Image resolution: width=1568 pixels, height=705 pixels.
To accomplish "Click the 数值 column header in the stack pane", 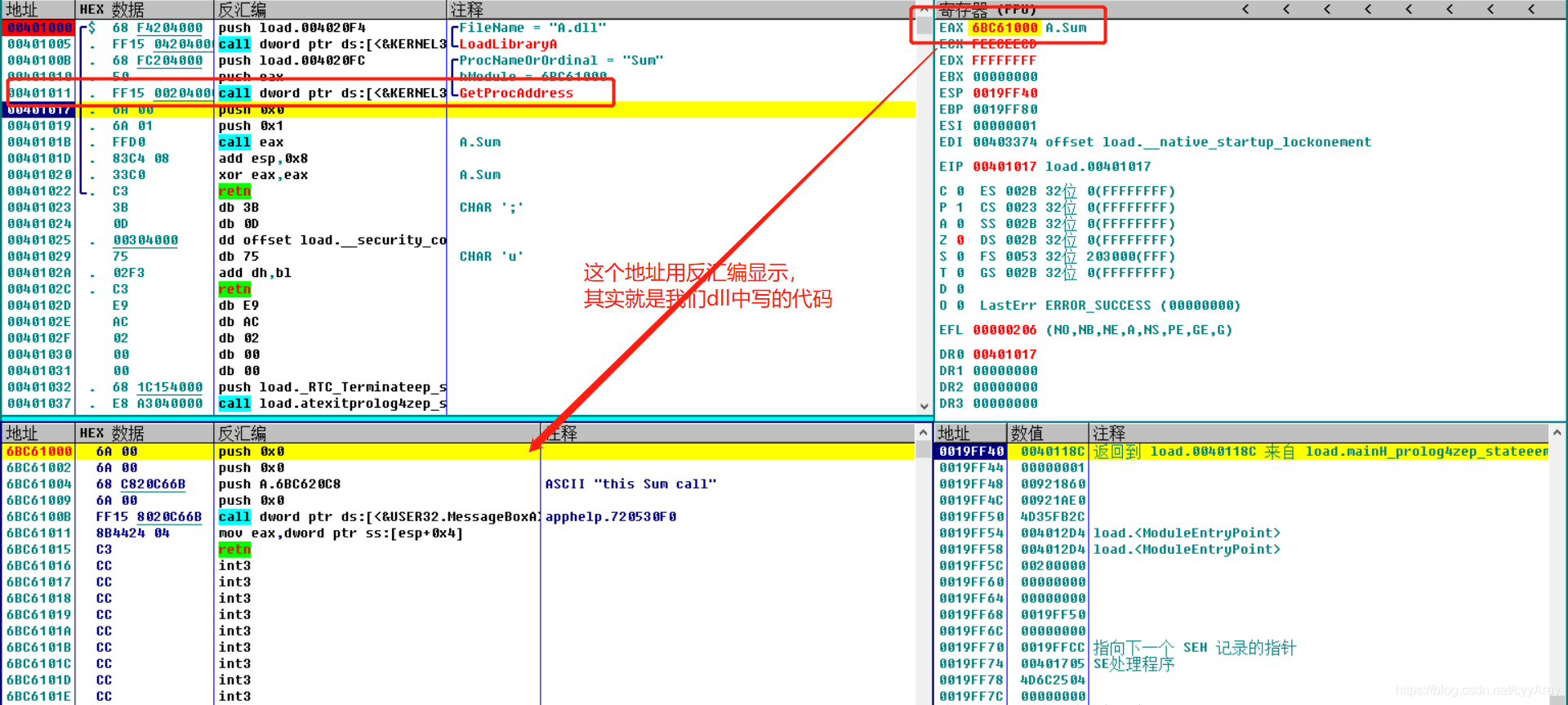I will tap(1048, 433).
